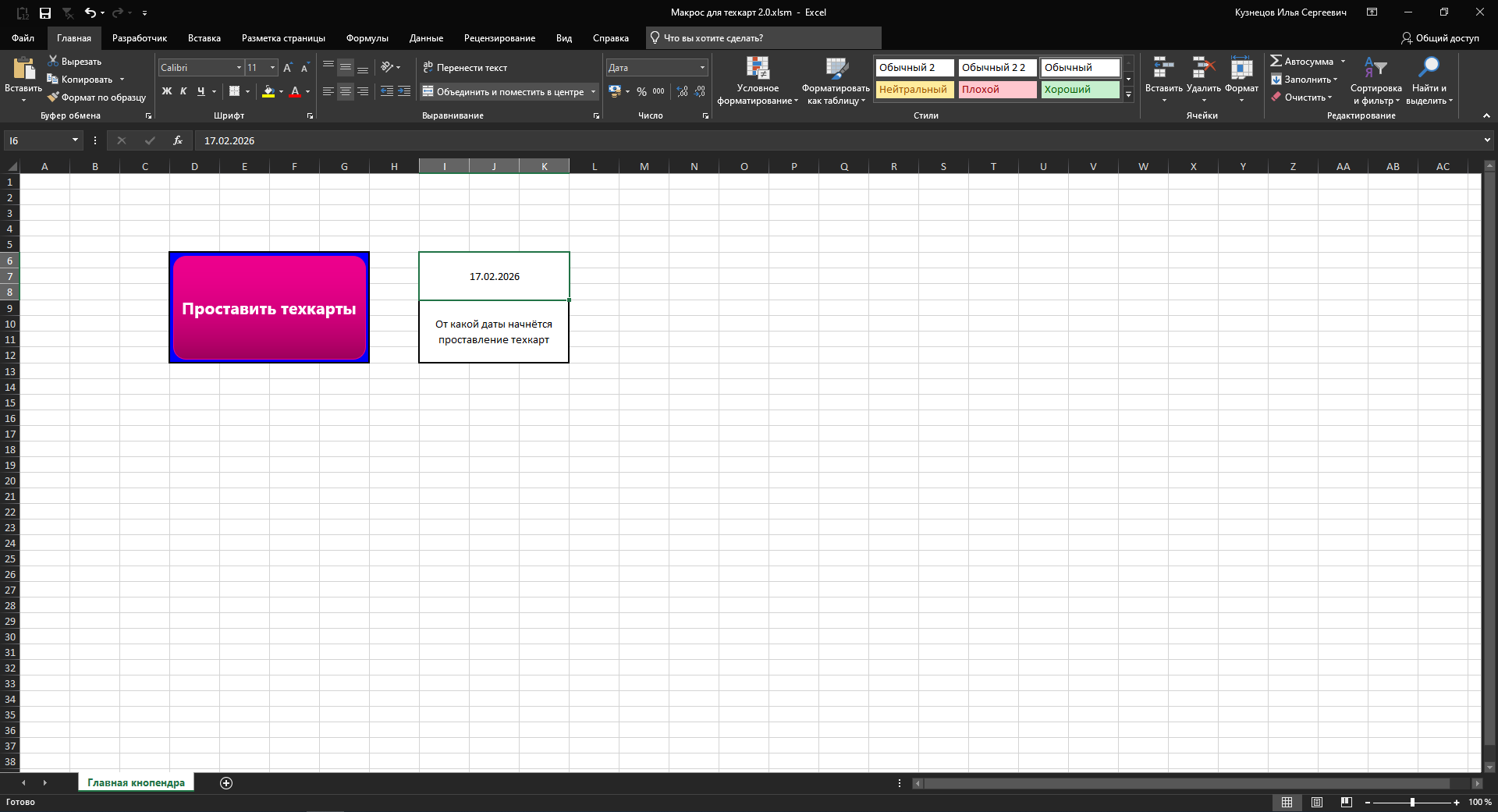Toggle bold formatting (Ж)
The width and height of the screenshot is (1498, 812).
166,91
